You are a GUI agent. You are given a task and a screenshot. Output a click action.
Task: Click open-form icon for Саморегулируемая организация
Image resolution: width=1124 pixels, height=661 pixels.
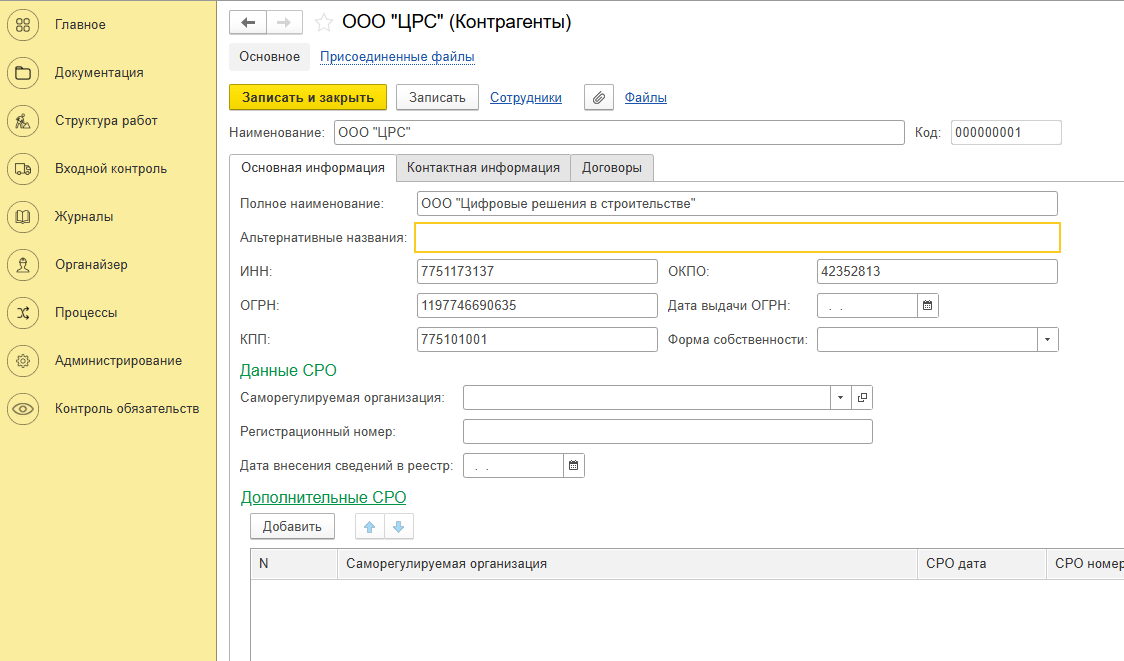pyautogui.click(x=862, y=397)
